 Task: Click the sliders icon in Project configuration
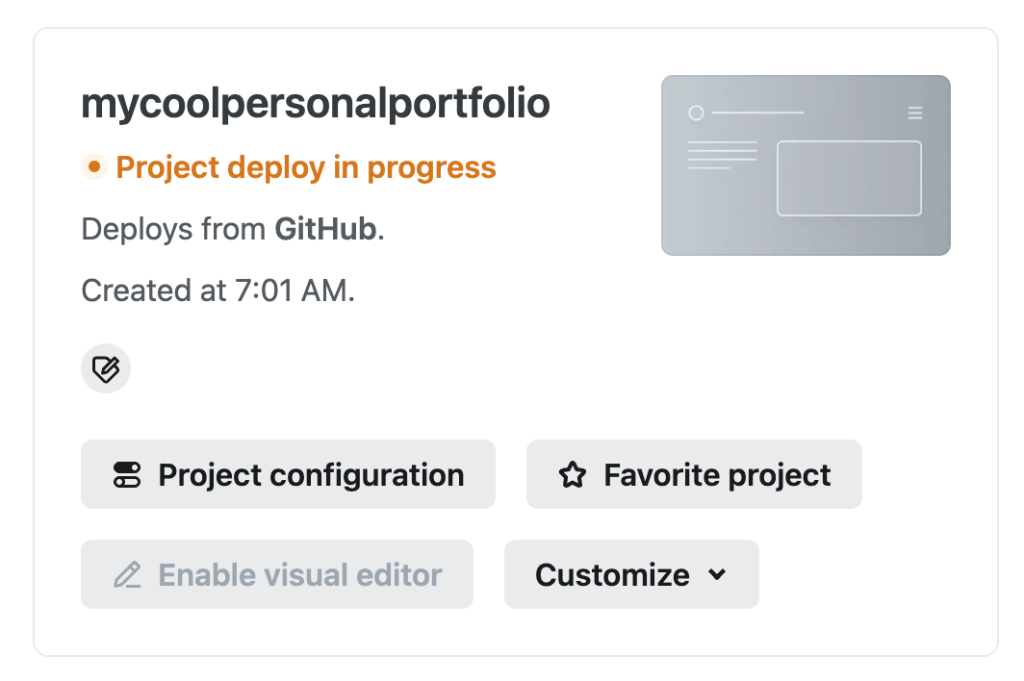click(x=127, y=475)
